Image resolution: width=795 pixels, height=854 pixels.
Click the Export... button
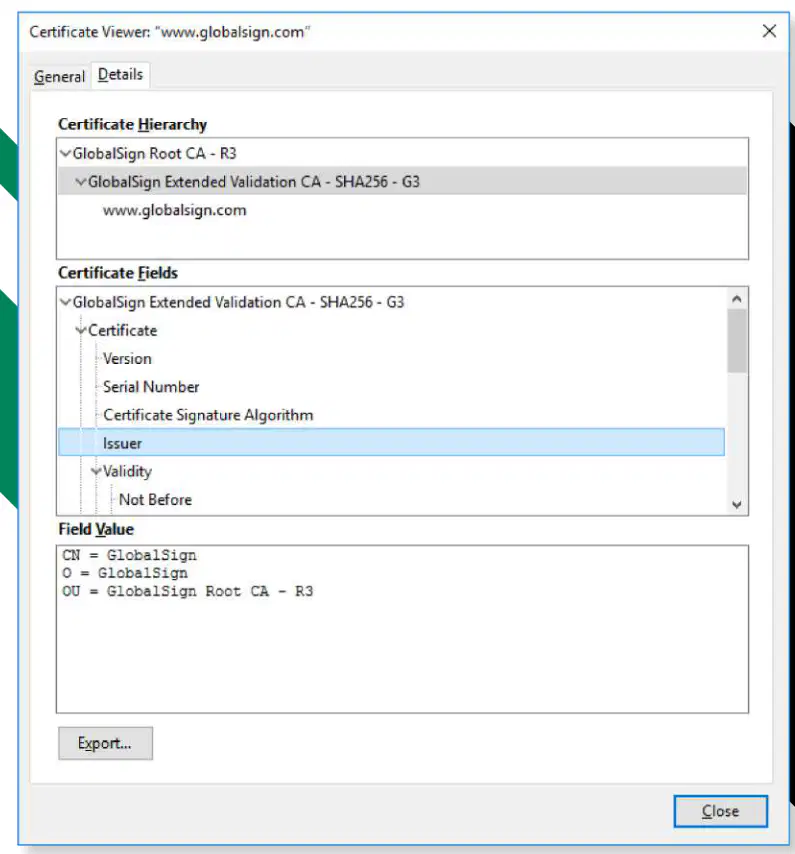click(106, 743)
